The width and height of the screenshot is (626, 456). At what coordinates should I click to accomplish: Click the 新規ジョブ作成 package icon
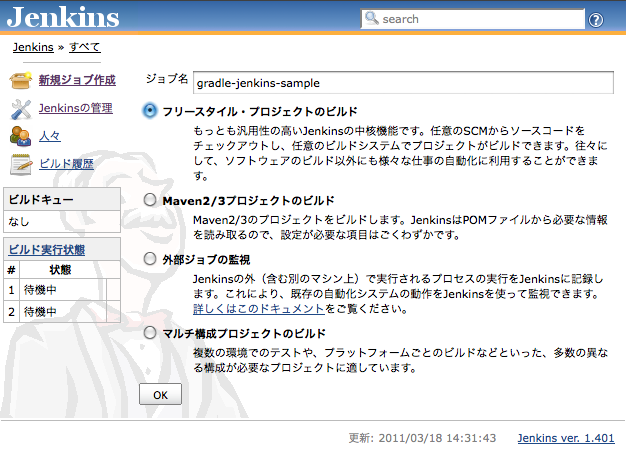click(21, 80)
